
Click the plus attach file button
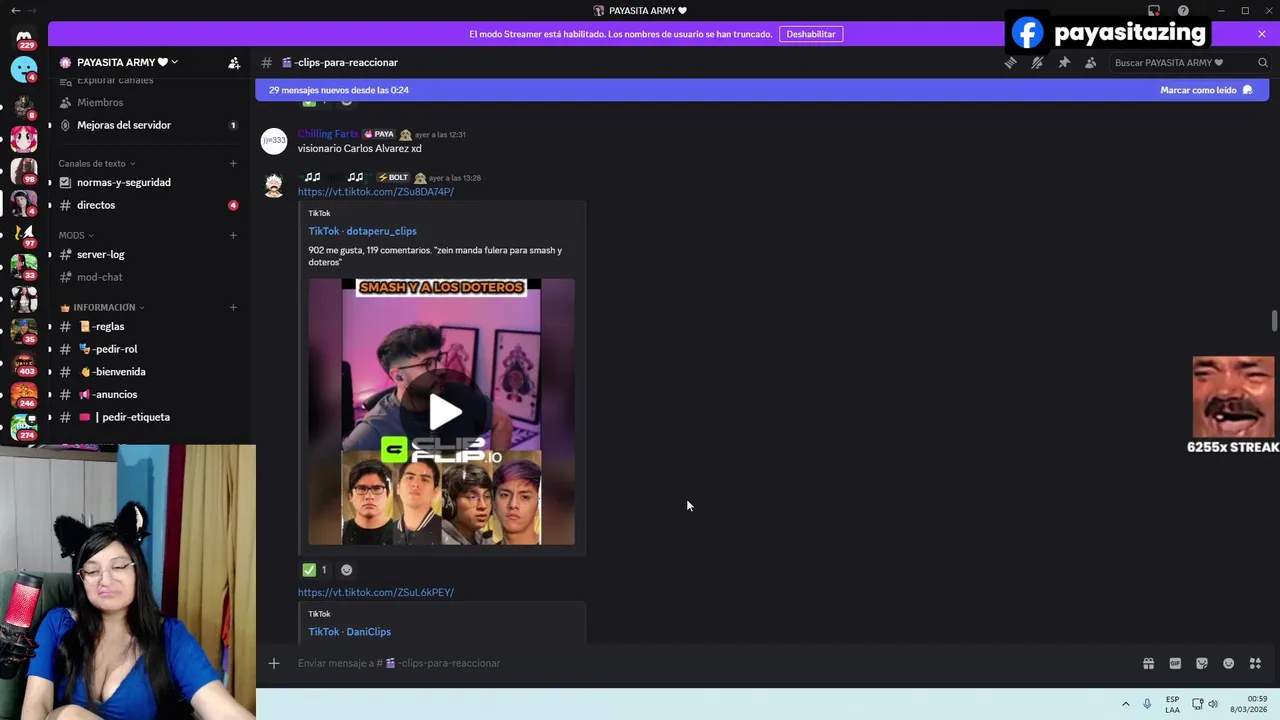point(274,663)
